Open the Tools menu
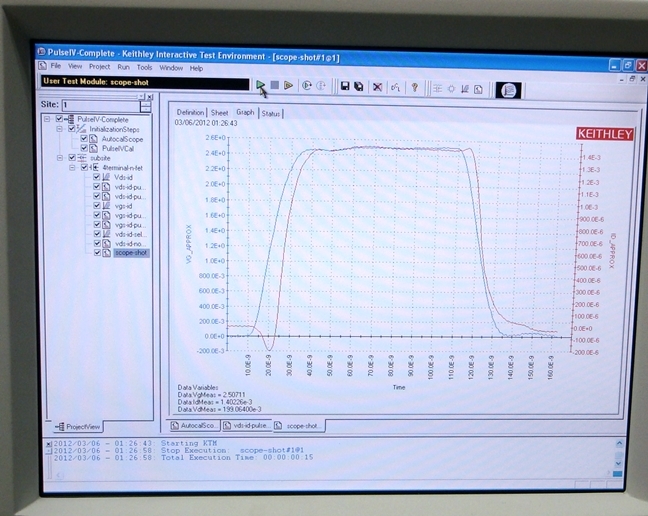This screenshot has height=516, width=648. [145, 67]
